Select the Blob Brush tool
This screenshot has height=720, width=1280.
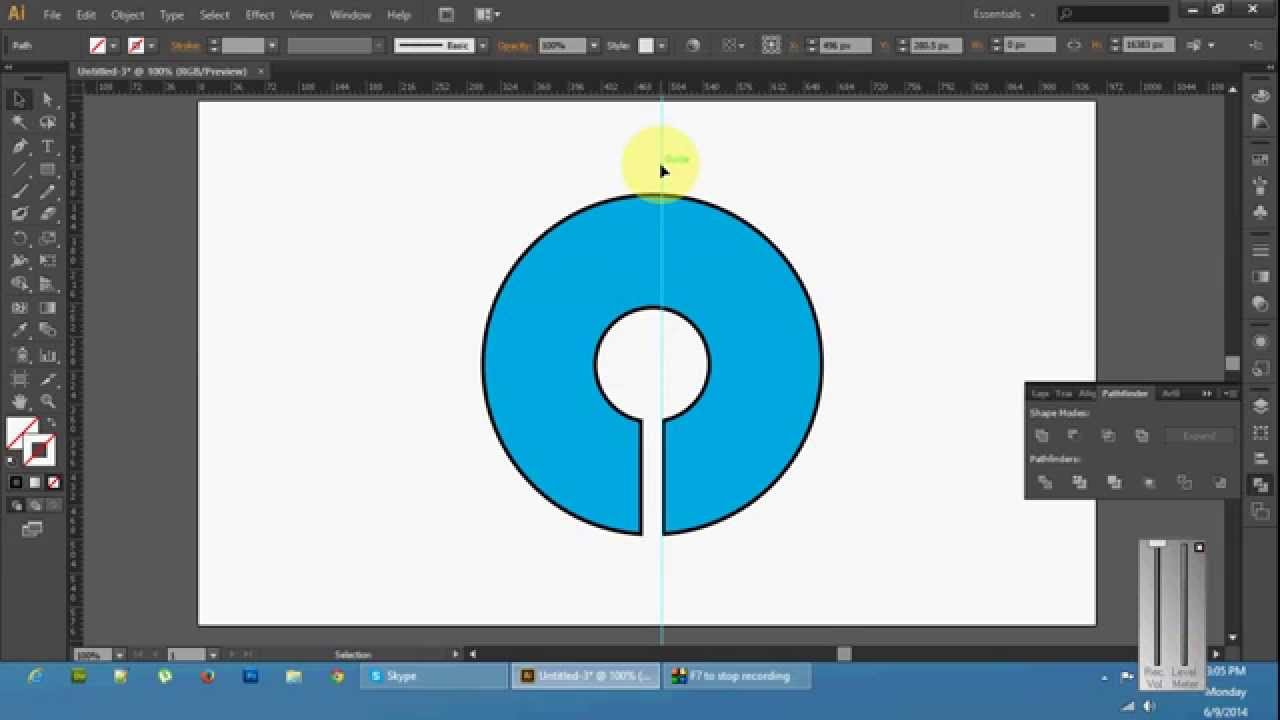point(19,214)
